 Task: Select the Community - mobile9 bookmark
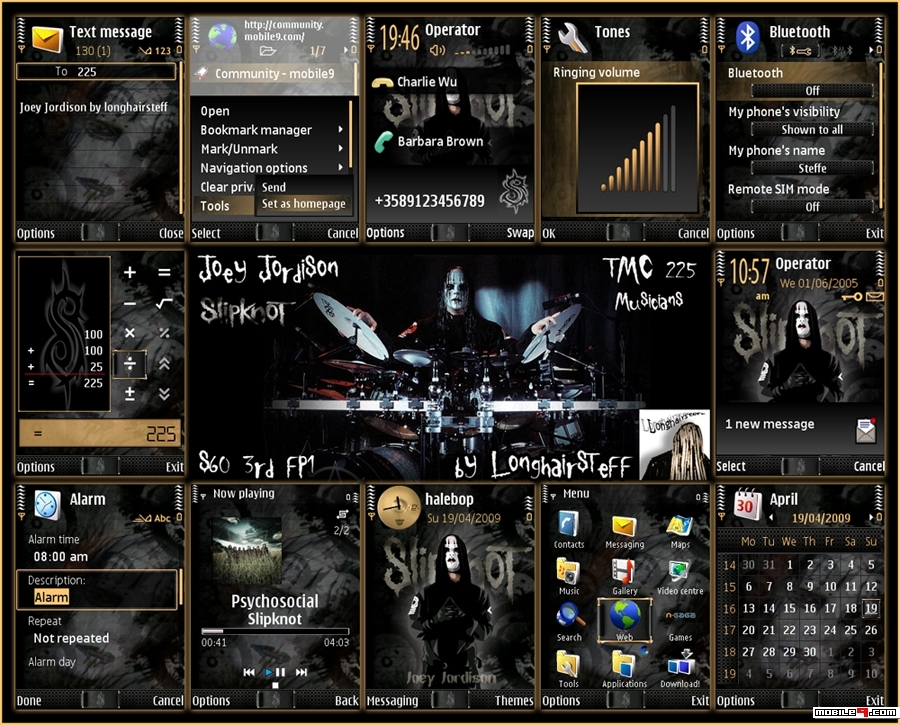pos(273,73)
